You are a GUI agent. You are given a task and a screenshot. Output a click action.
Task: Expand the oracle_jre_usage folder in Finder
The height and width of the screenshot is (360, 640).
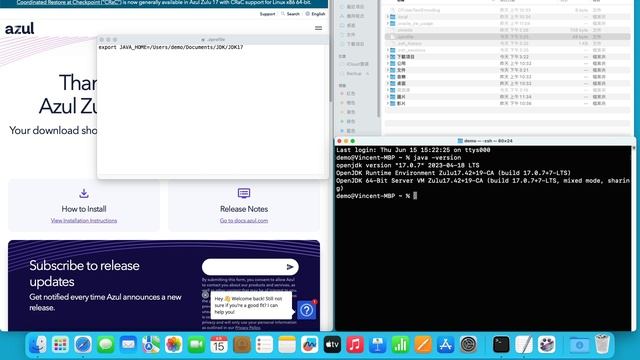pos(388,23)
